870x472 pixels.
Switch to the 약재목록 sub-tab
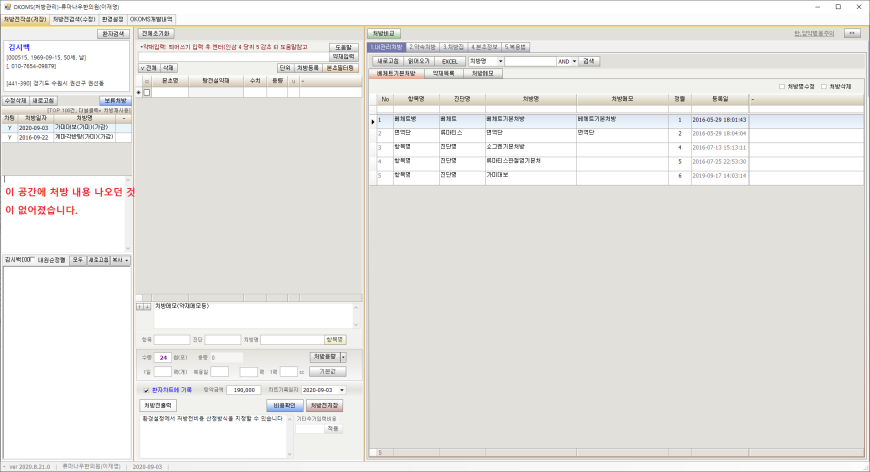[443, 73]
